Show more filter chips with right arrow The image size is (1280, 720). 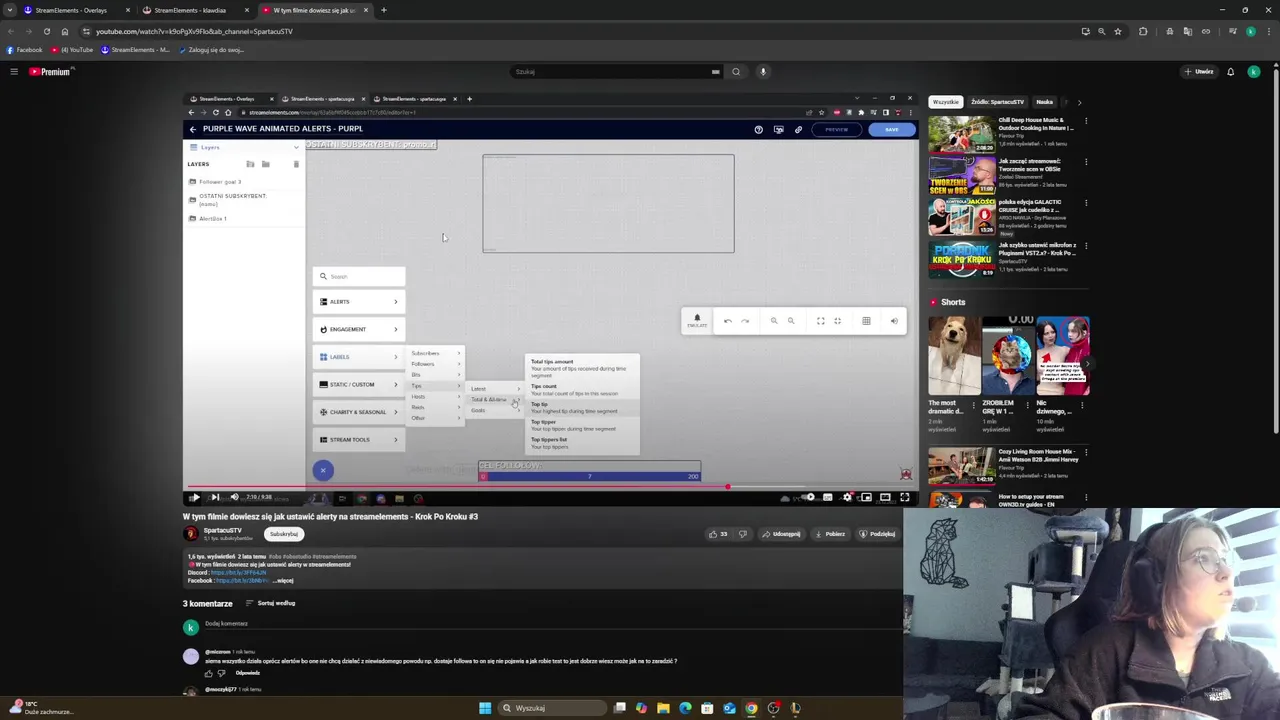(1079, 102)
